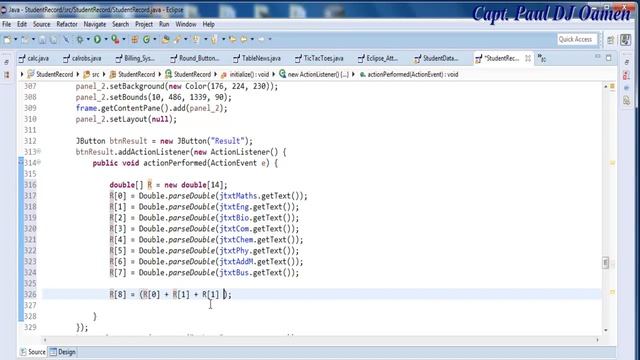Viewport: 640px width, 360px height.
Task: Expand the breadcrumb arrow before src
Action: [x=78, y=74]
